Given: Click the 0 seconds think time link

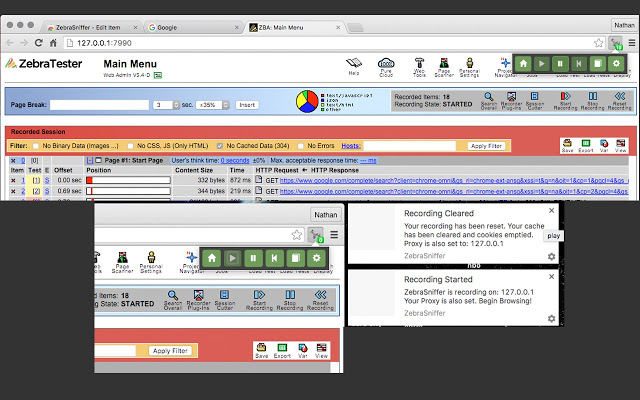Looking at the screenshot, I should coord(235,160).
